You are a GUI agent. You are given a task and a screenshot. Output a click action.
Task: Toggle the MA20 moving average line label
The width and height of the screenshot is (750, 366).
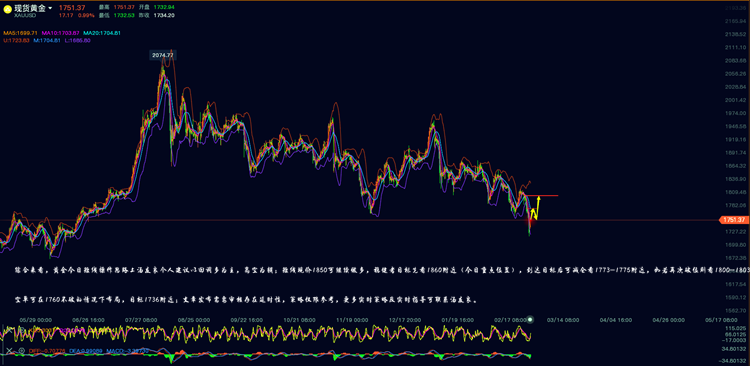click(102, 33)
